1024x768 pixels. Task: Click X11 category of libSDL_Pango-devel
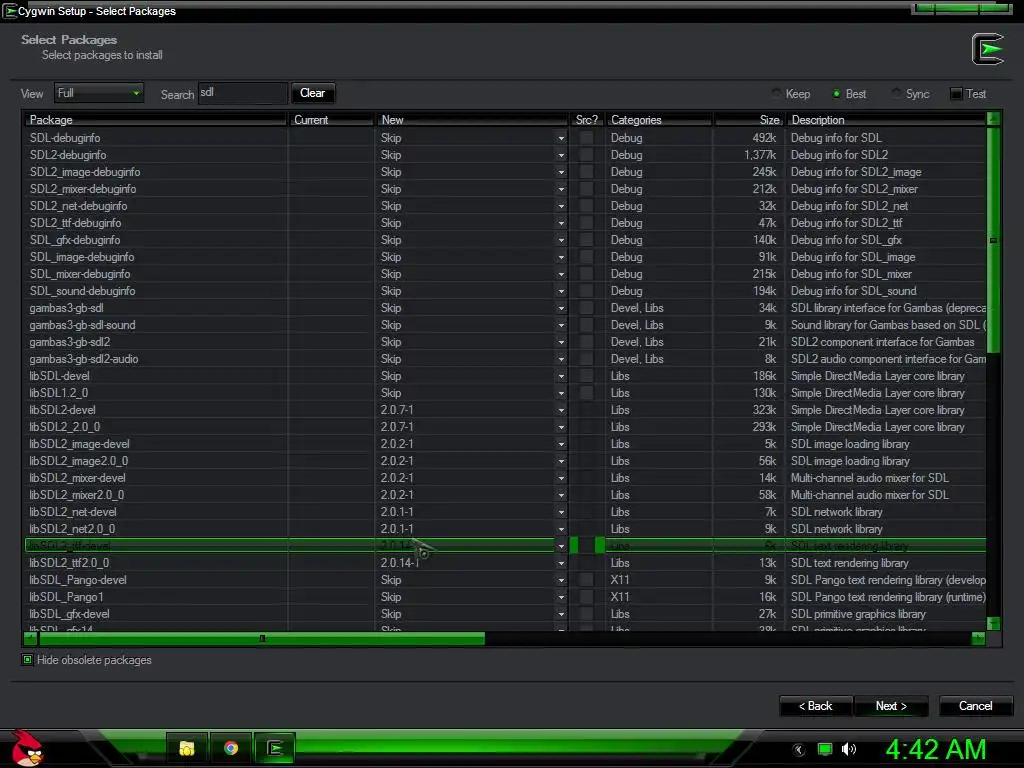coord(620,579)
